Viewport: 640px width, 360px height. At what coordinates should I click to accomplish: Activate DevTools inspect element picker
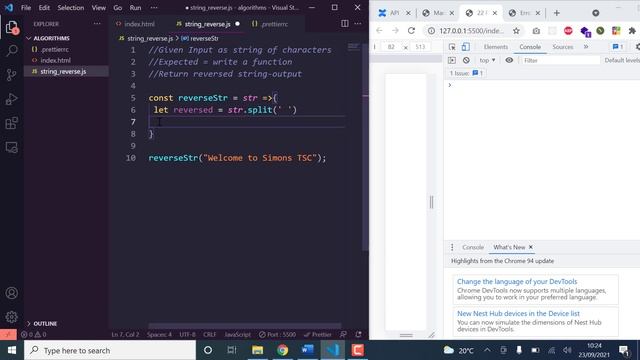[452, 47]
